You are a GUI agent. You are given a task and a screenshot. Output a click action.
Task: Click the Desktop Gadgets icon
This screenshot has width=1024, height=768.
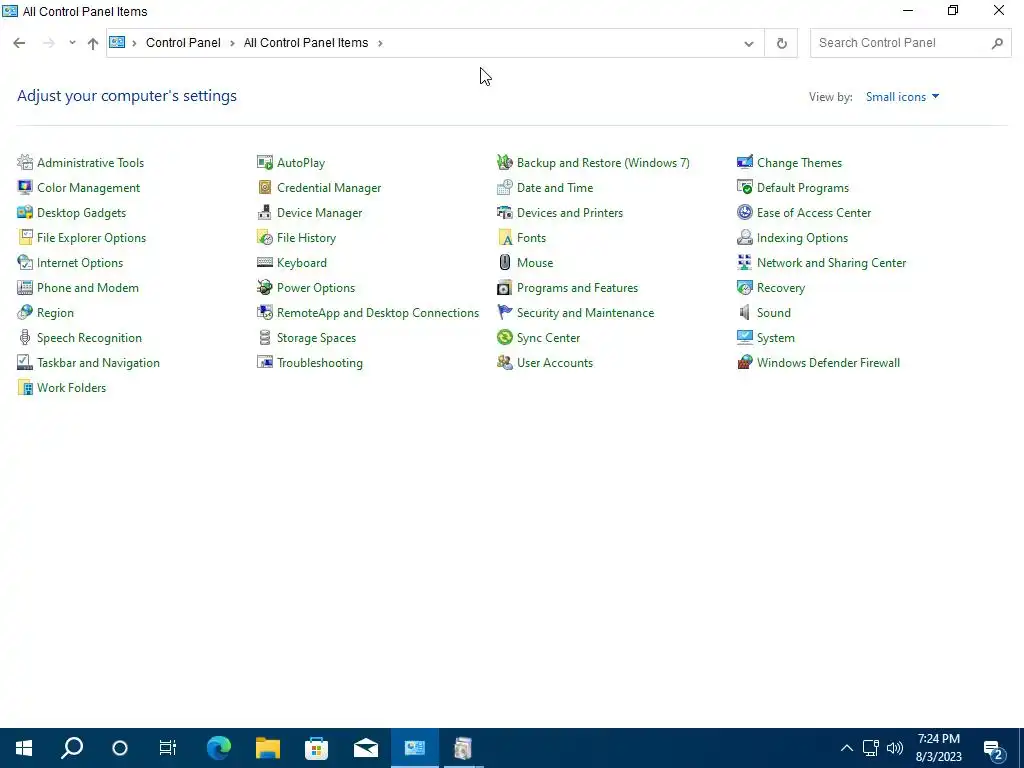point(25,212)
